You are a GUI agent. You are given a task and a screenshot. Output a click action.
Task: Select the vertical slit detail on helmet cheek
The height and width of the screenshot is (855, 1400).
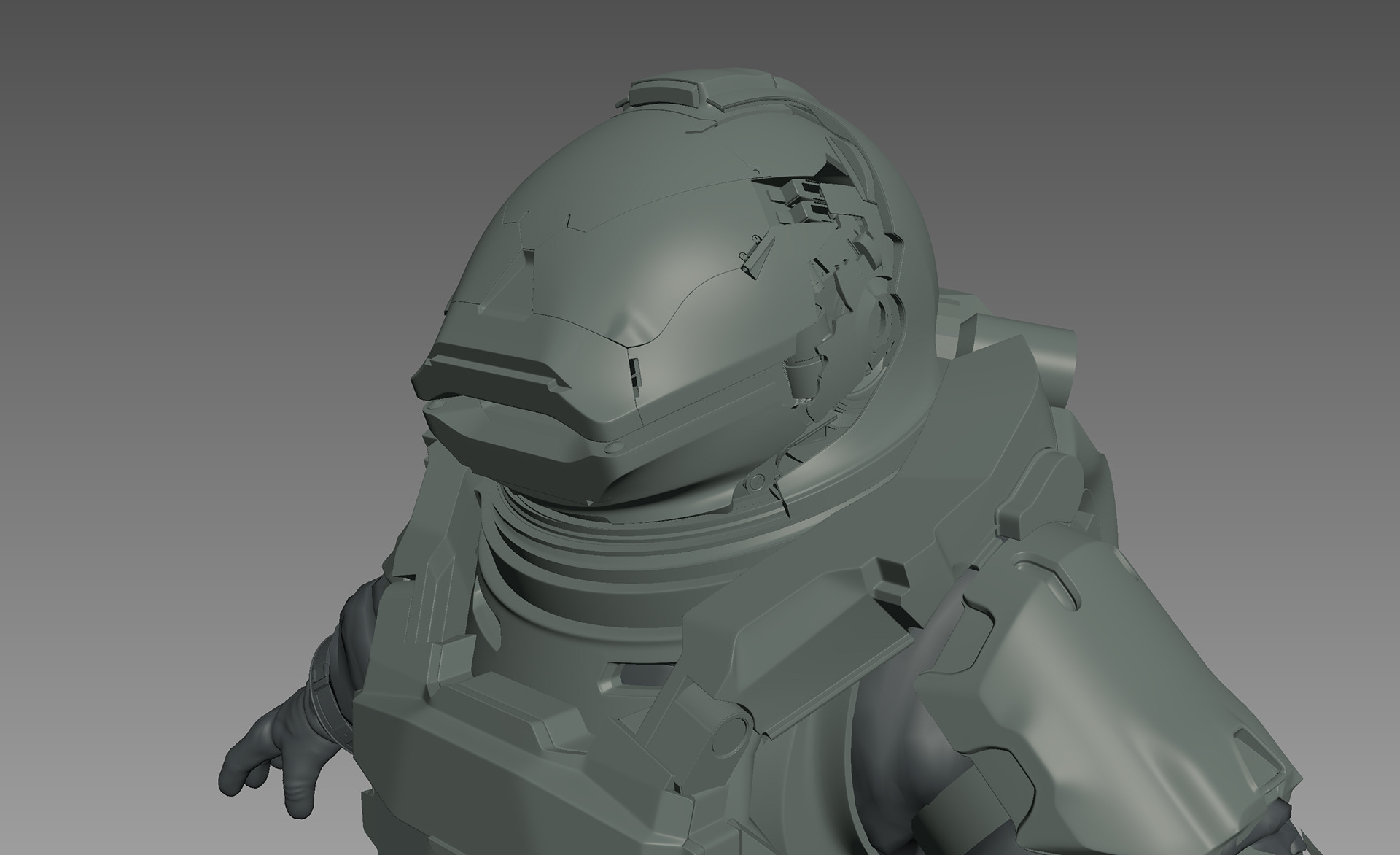coord(633,372)
